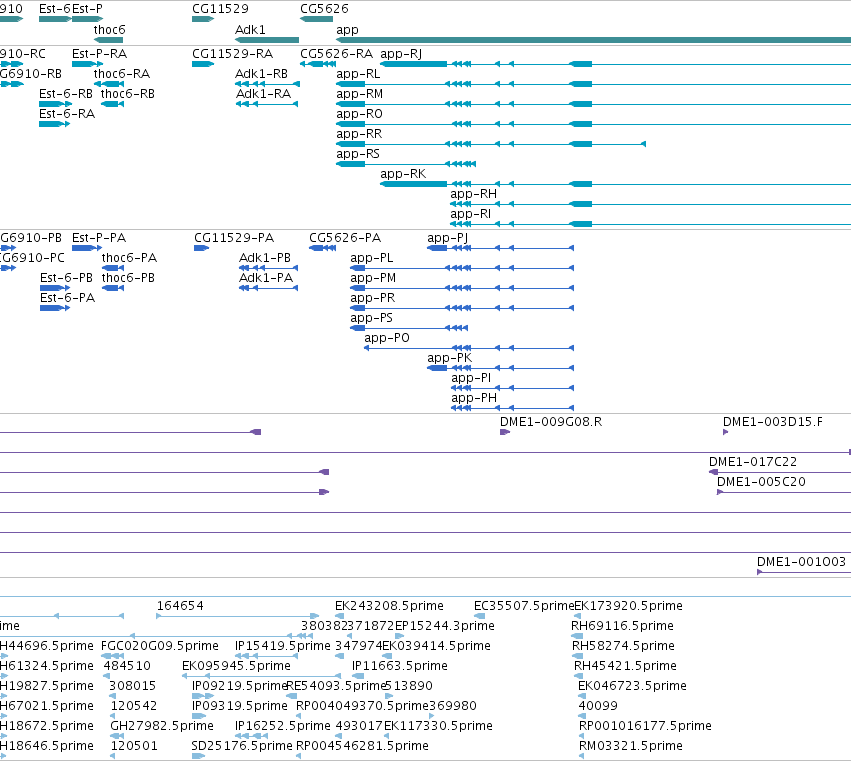Open the DME1-017C22 BAC label

[753, 462]
